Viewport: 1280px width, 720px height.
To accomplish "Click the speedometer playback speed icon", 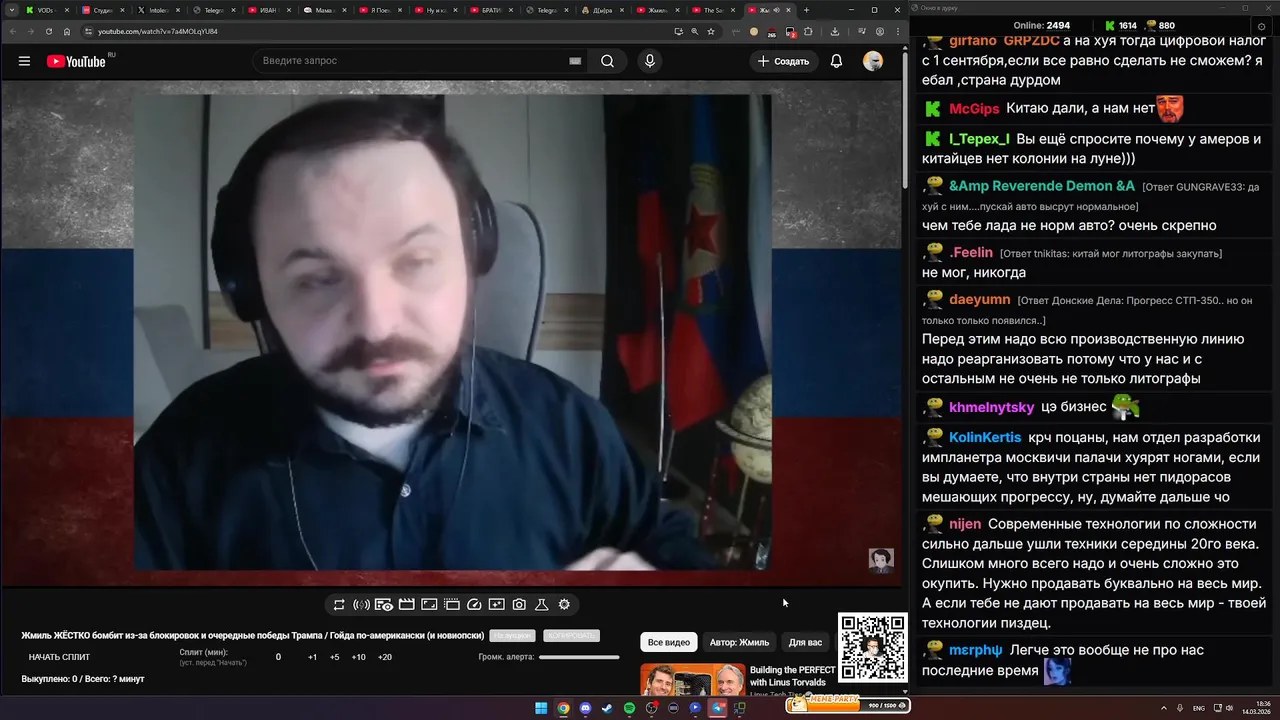I will coord(474,604).
